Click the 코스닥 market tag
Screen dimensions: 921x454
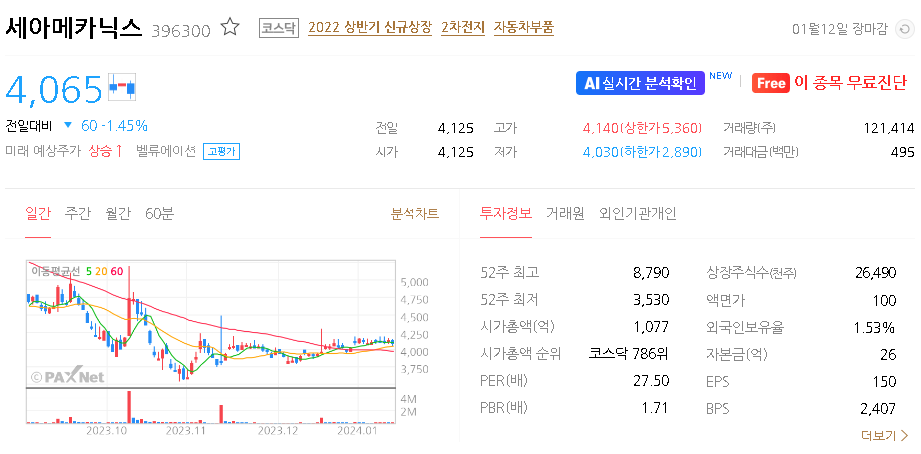coord(279,28)
